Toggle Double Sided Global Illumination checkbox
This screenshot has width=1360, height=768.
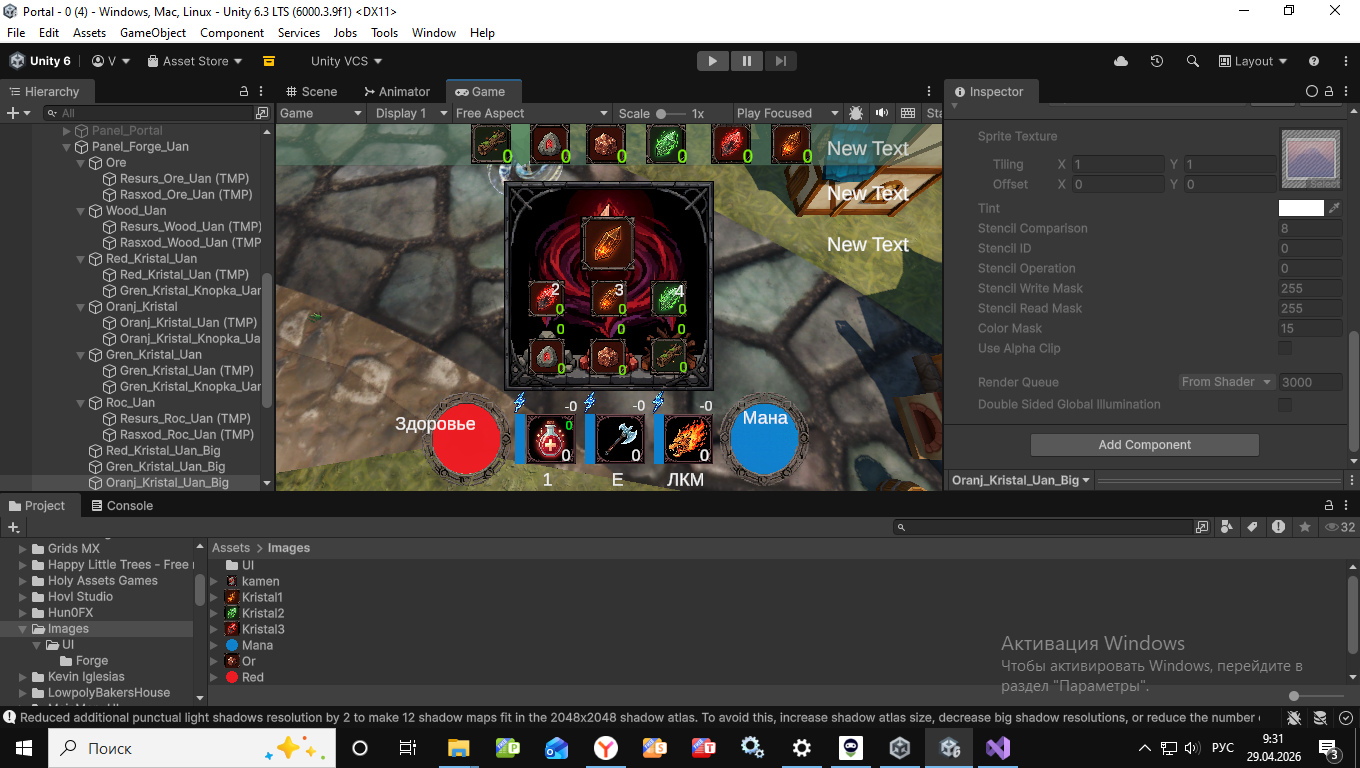coord(1285,404)
